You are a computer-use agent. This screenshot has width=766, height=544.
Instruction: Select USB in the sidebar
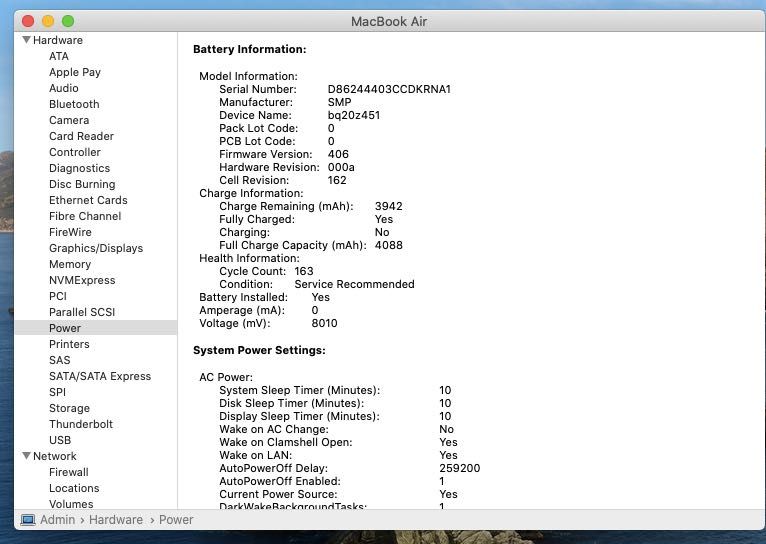[x=60, y=440]
